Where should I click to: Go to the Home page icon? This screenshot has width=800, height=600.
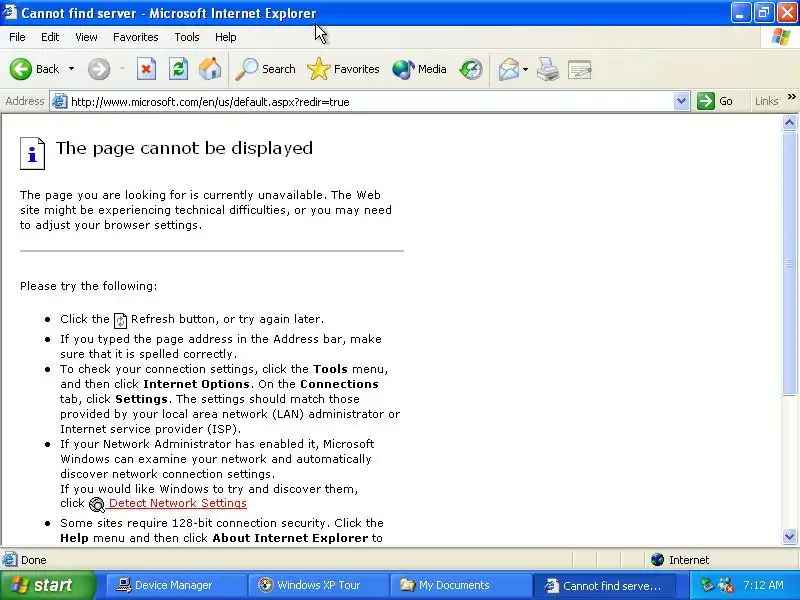[210, 69]
